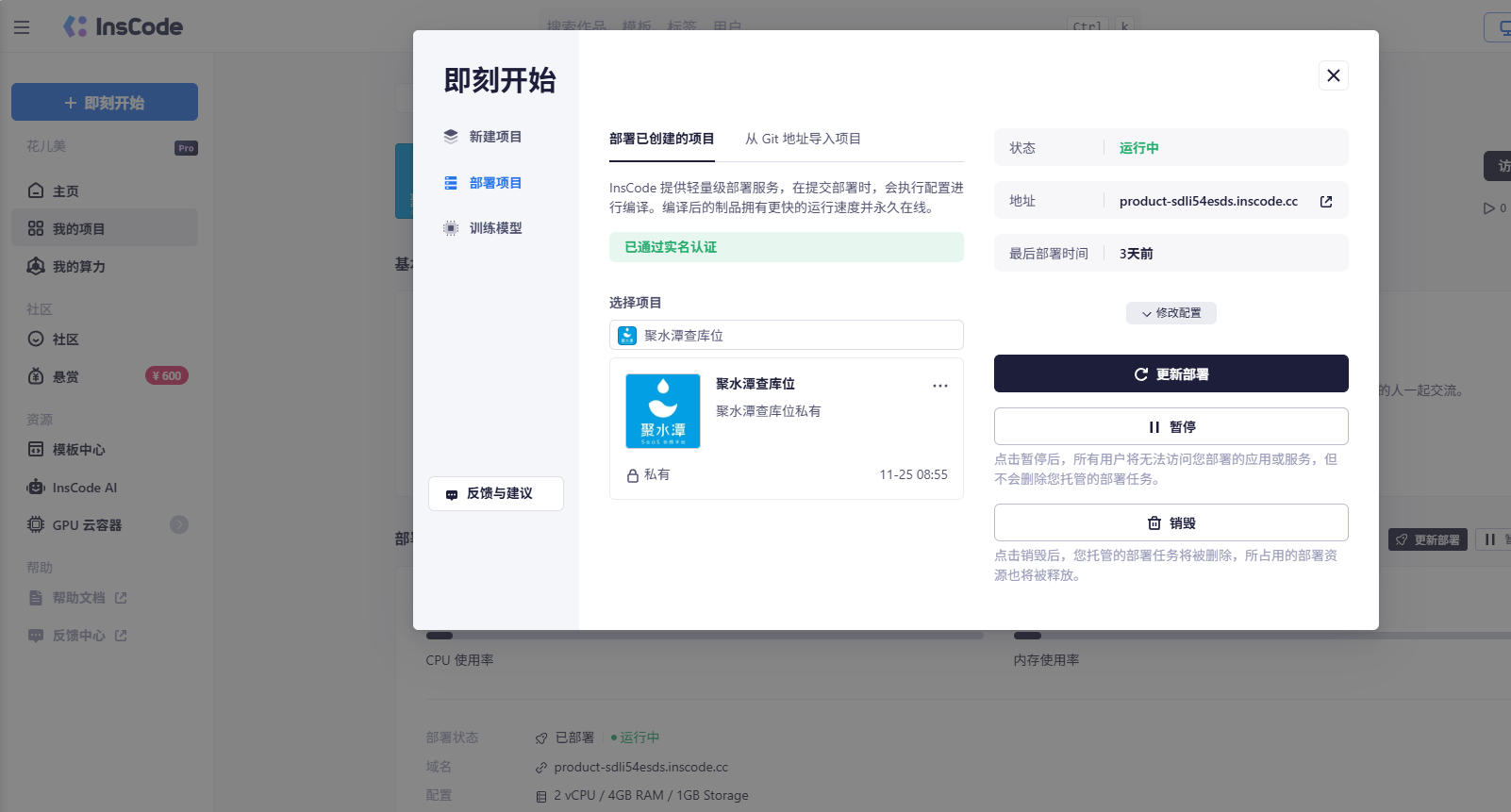Screen dimensions: 1511x812
Task: Click the 聚水潭 project thumbnail
Action: pyautogui.click(x=663, y=411)
